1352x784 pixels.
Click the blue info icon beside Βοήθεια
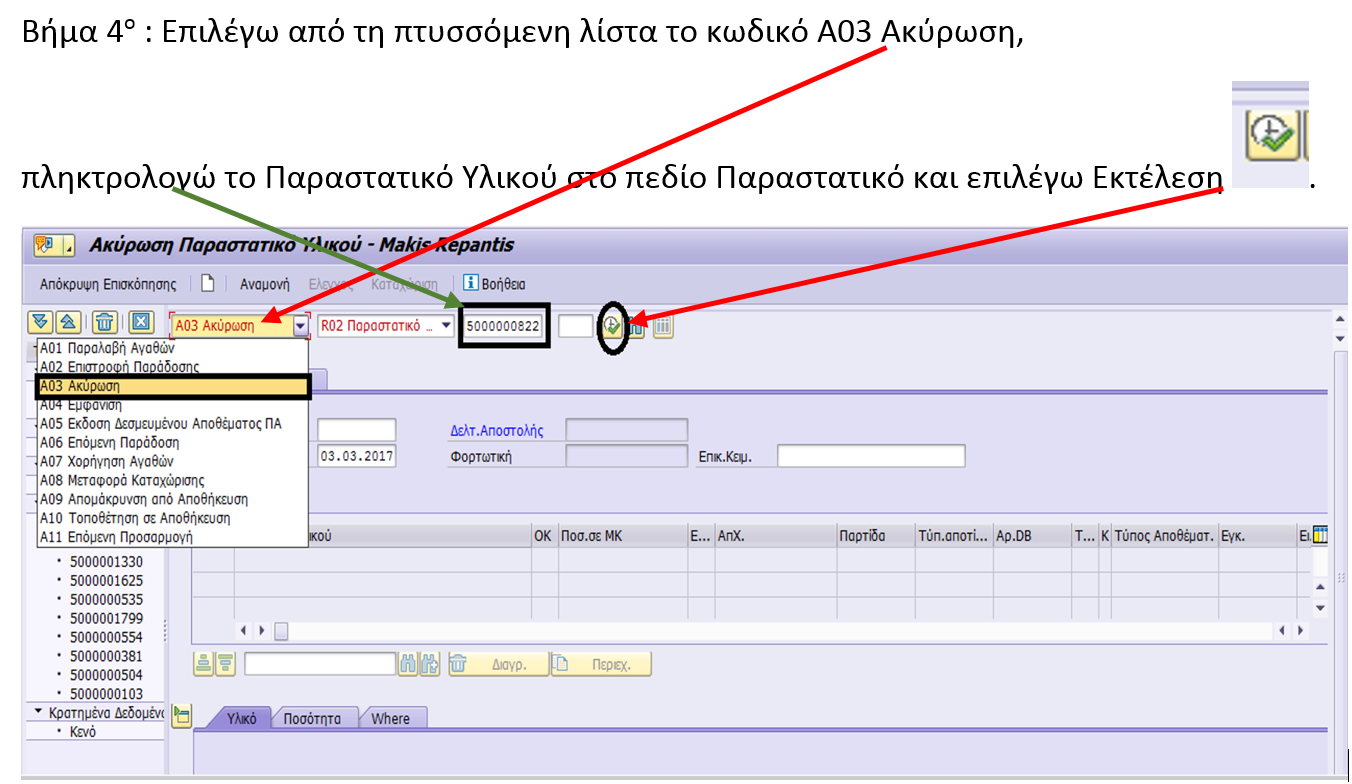[x=471, y=284]
